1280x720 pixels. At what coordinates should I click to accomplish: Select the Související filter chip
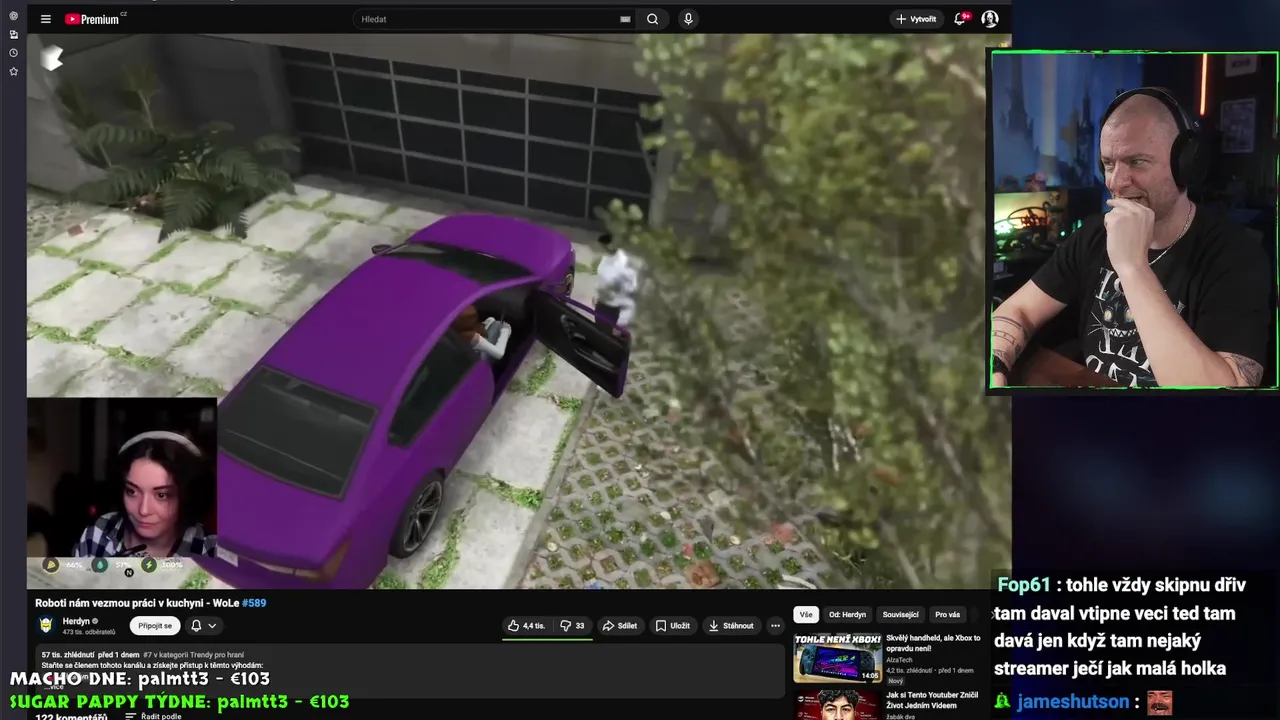coord(900,615)
